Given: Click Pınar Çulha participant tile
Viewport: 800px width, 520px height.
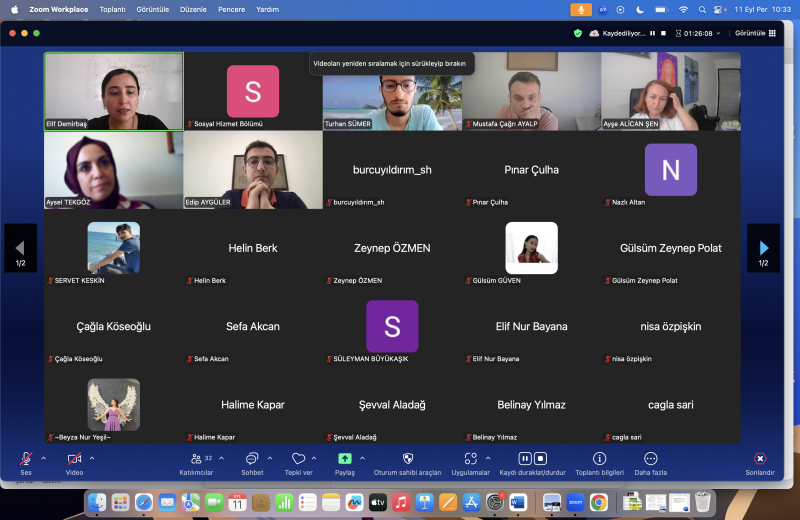Looking at the screenshot, I should click(x=532, y=170).
